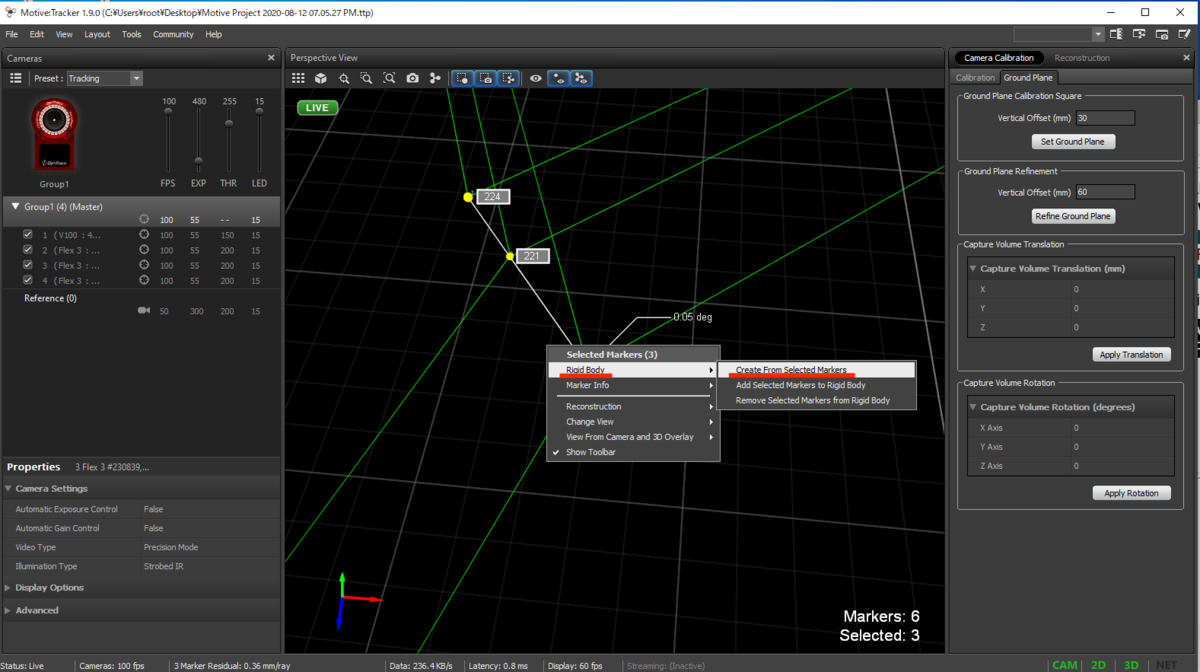The image size is (1200, 672).
Task: Click the target icon for camera 2 row
Action: point(144,250)
